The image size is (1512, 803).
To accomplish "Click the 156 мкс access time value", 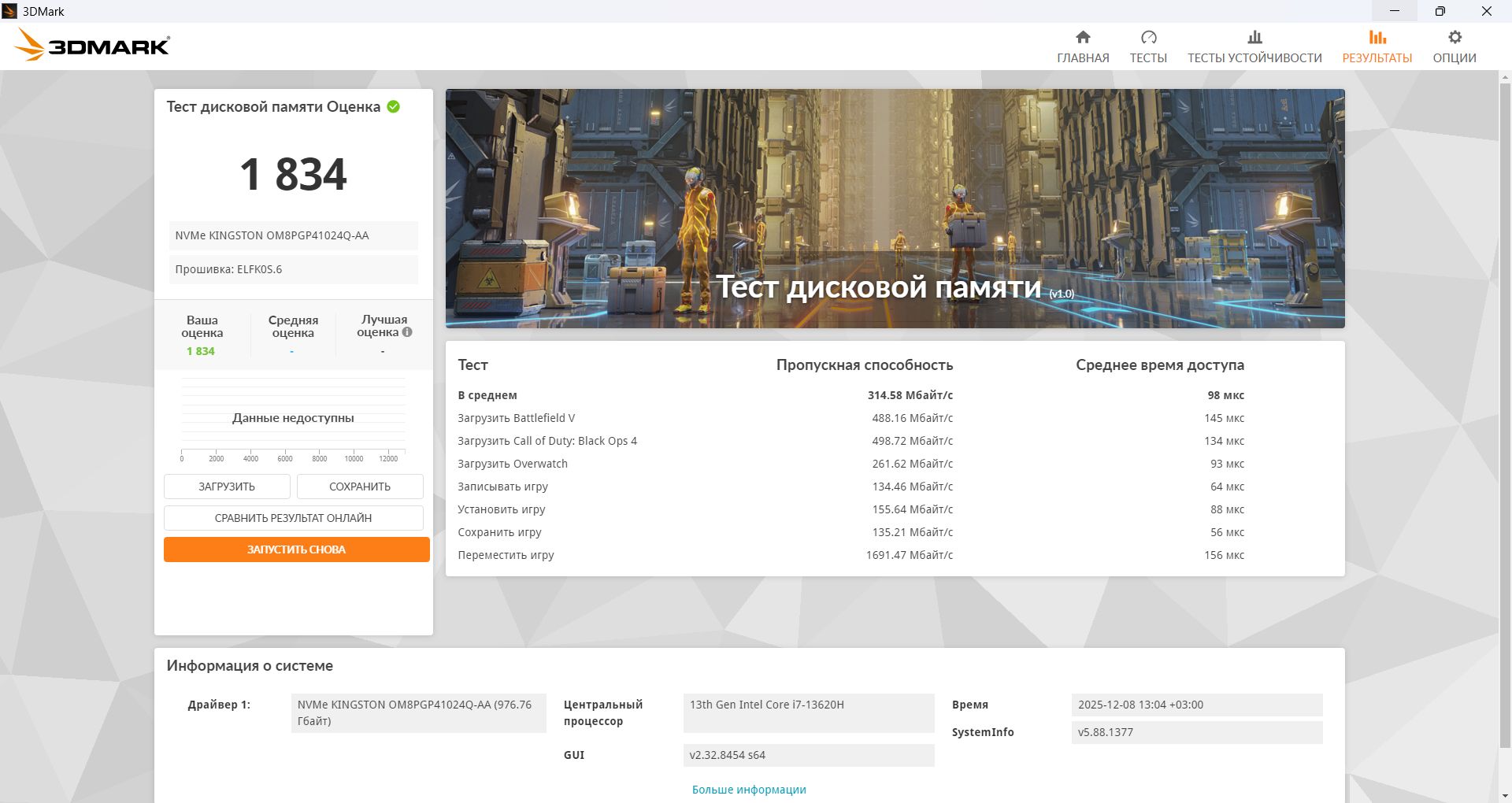I will tap(1225, 555).
